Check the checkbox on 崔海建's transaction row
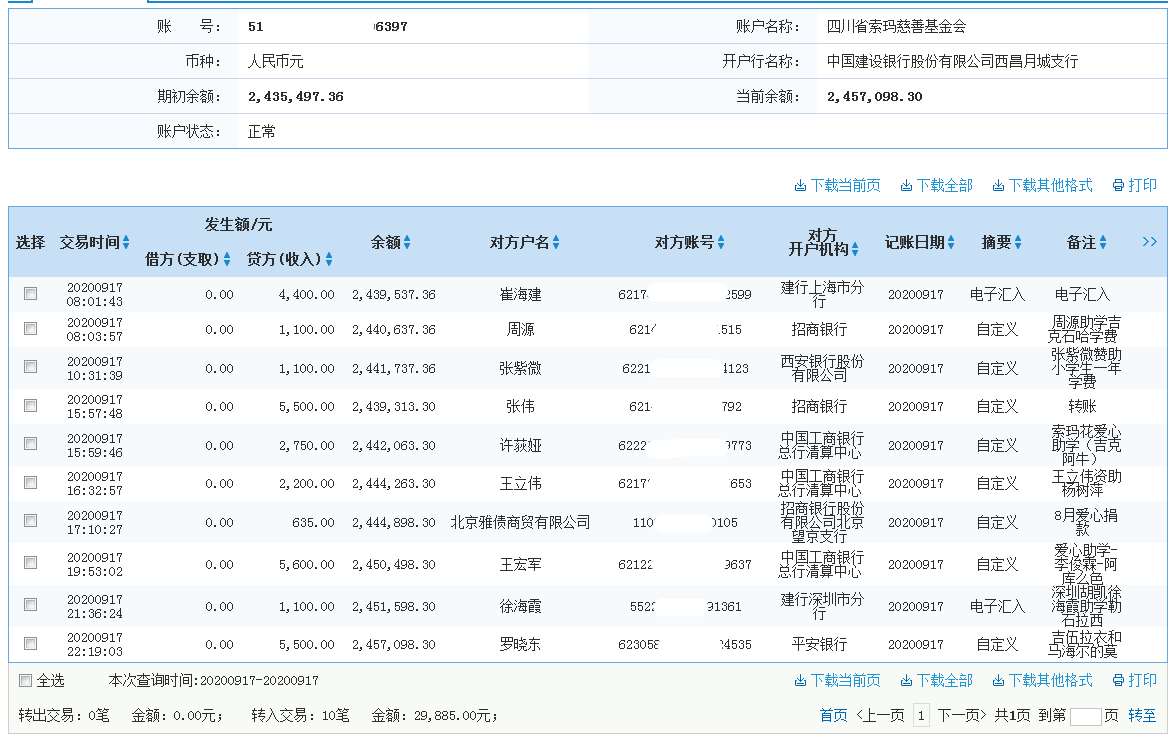Image resolution: width=1170 pixels, height=738 pixels. pos(30,293)
